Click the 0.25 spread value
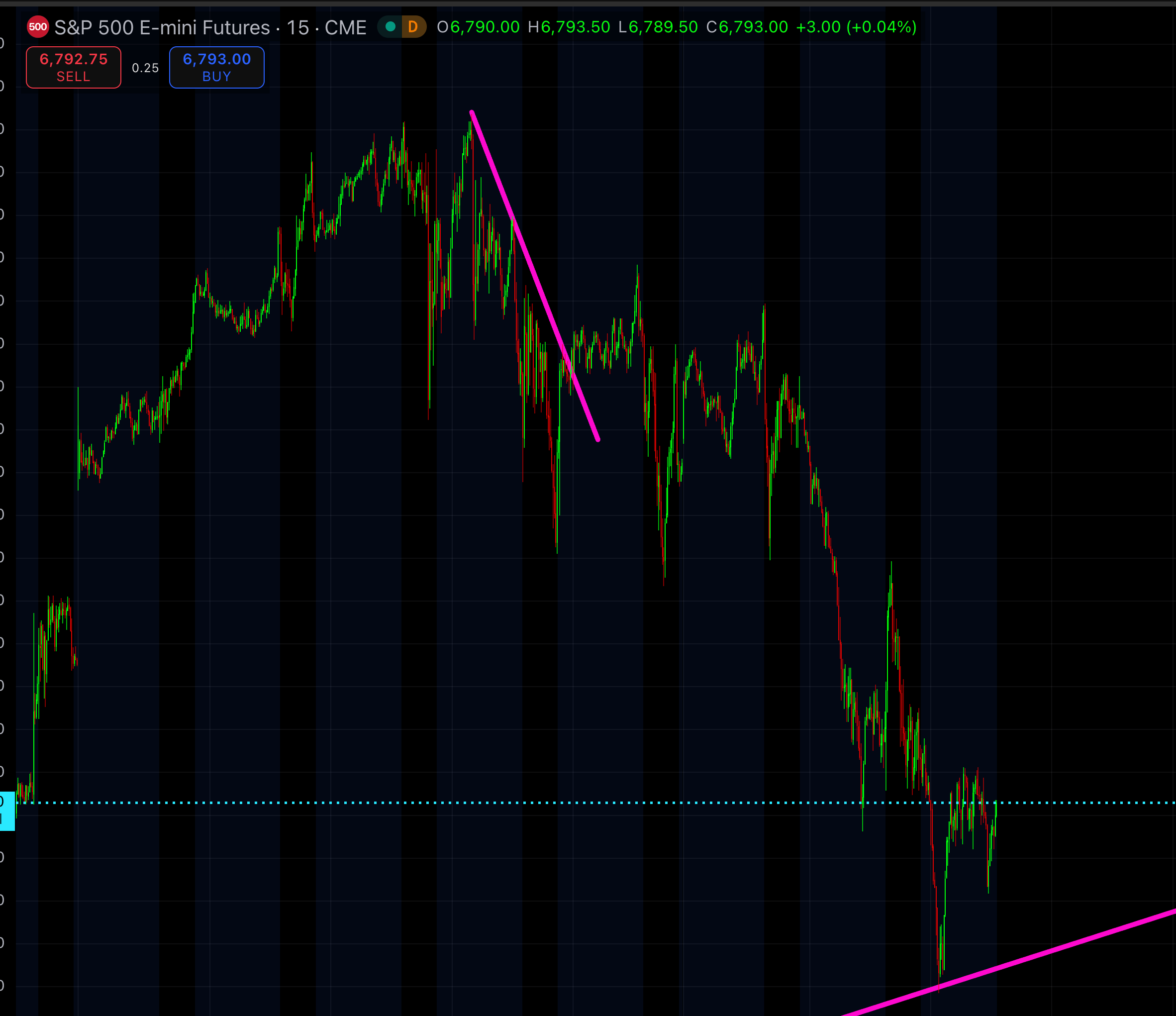The height and width of the screenshot is (1016, 1176). tap(145, 68)
